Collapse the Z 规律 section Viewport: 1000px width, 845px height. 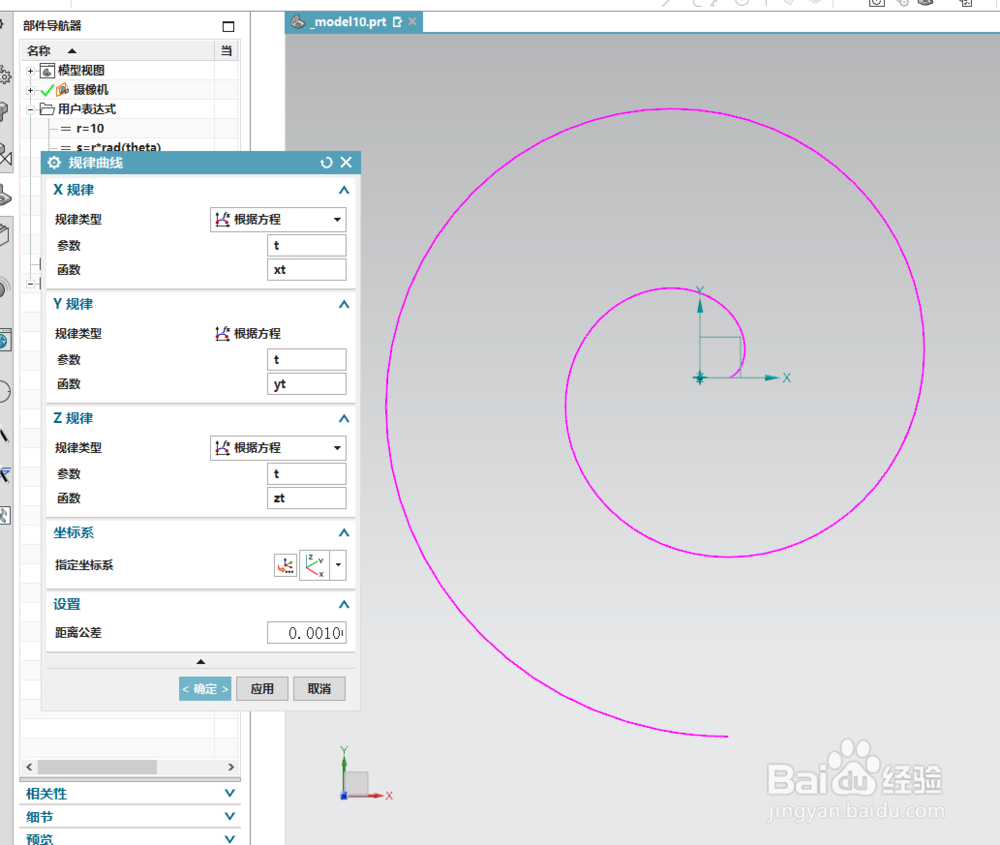pos(344,418)
